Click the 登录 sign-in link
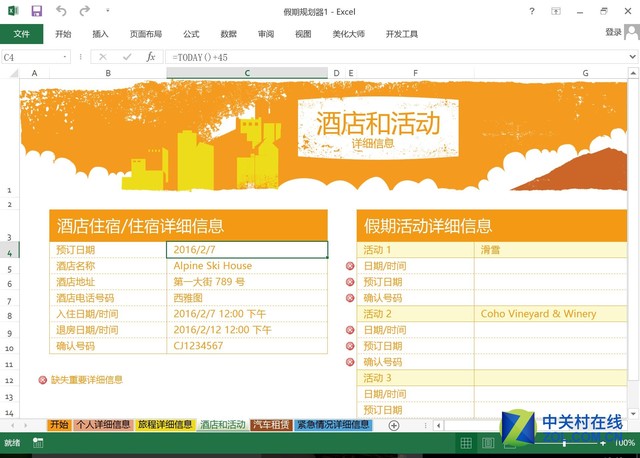The width and height of the screenshot is (640, 458). (x=613, y=33)
